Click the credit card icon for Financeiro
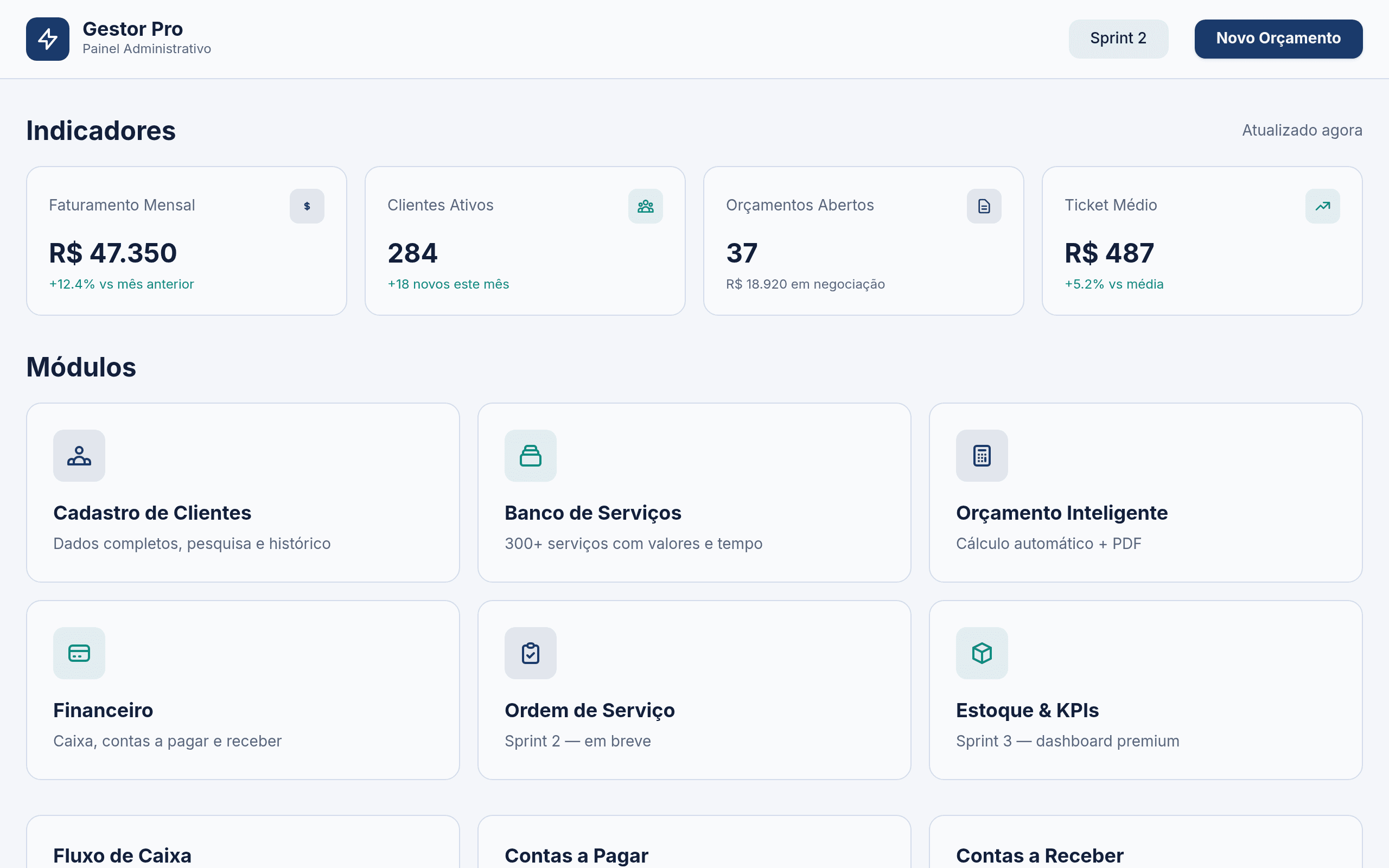The image size is (1389, 868). coord(79,653)
